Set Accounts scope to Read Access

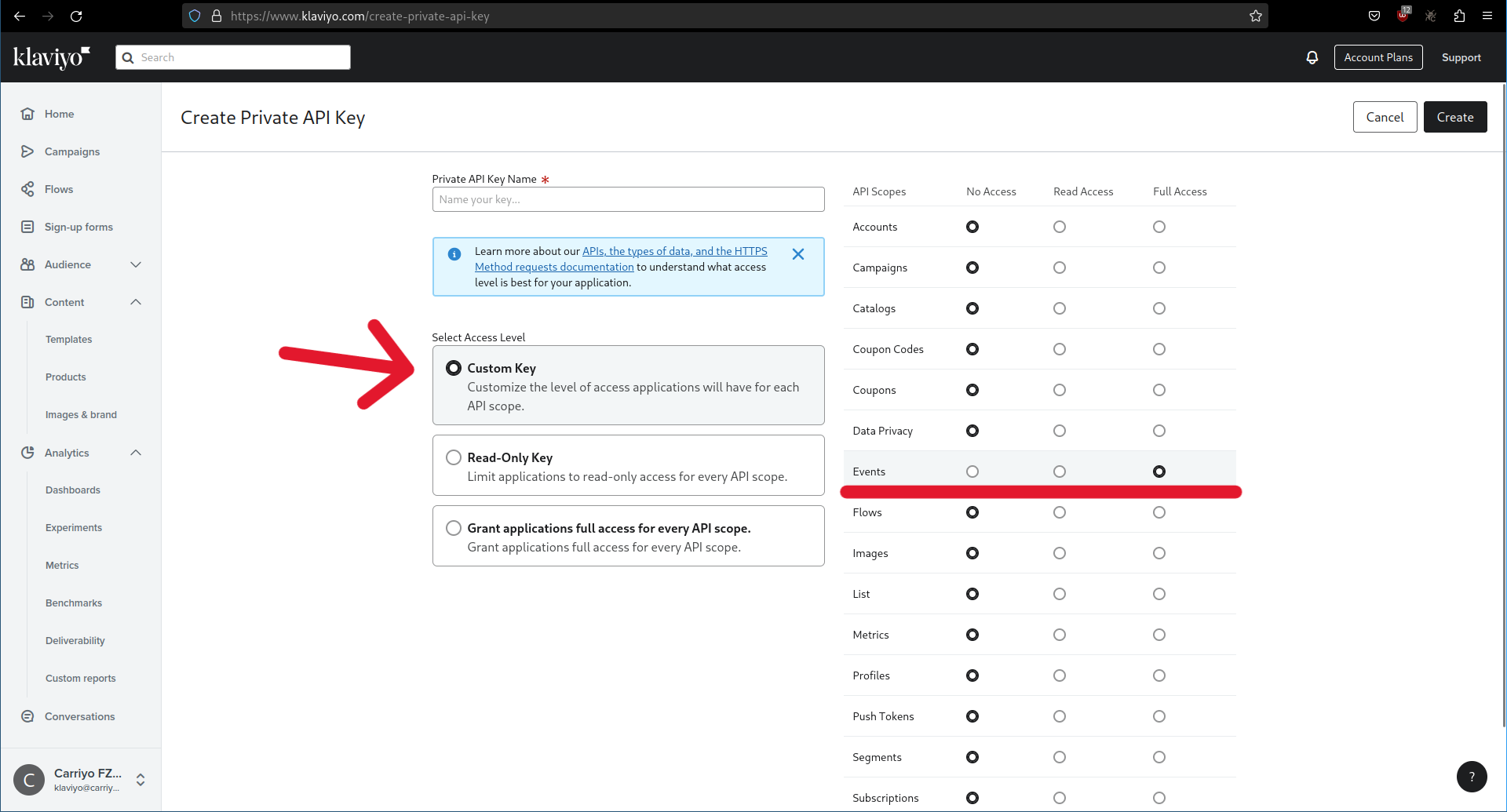click(1060, 227)
